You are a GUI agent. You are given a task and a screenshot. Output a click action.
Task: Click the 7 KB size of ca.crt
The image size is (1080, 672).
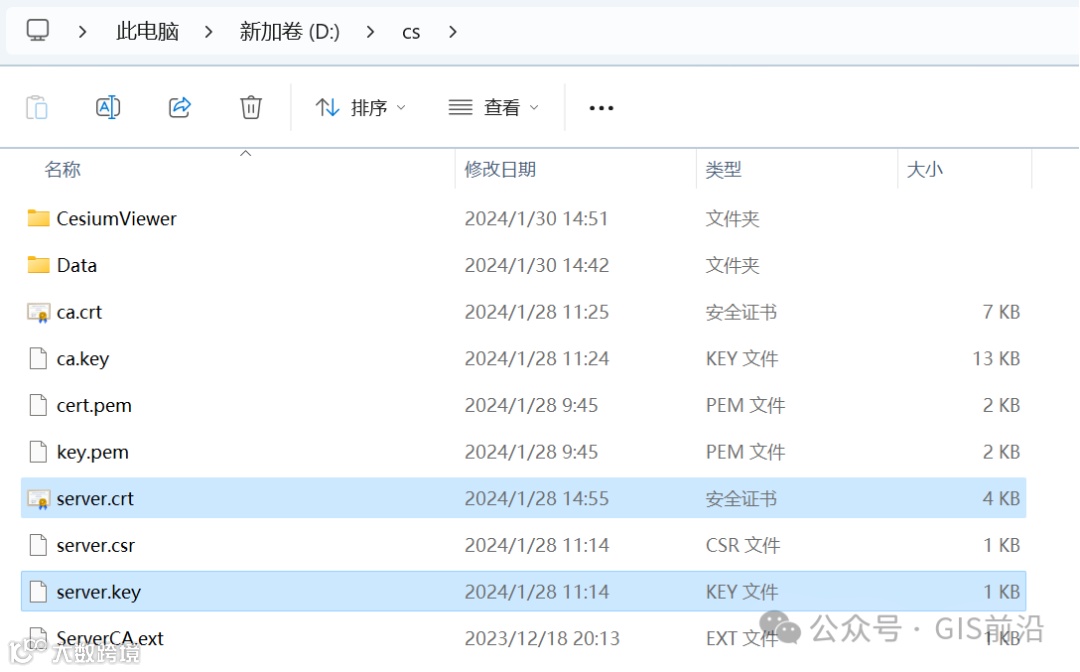tap(1001, 312)
